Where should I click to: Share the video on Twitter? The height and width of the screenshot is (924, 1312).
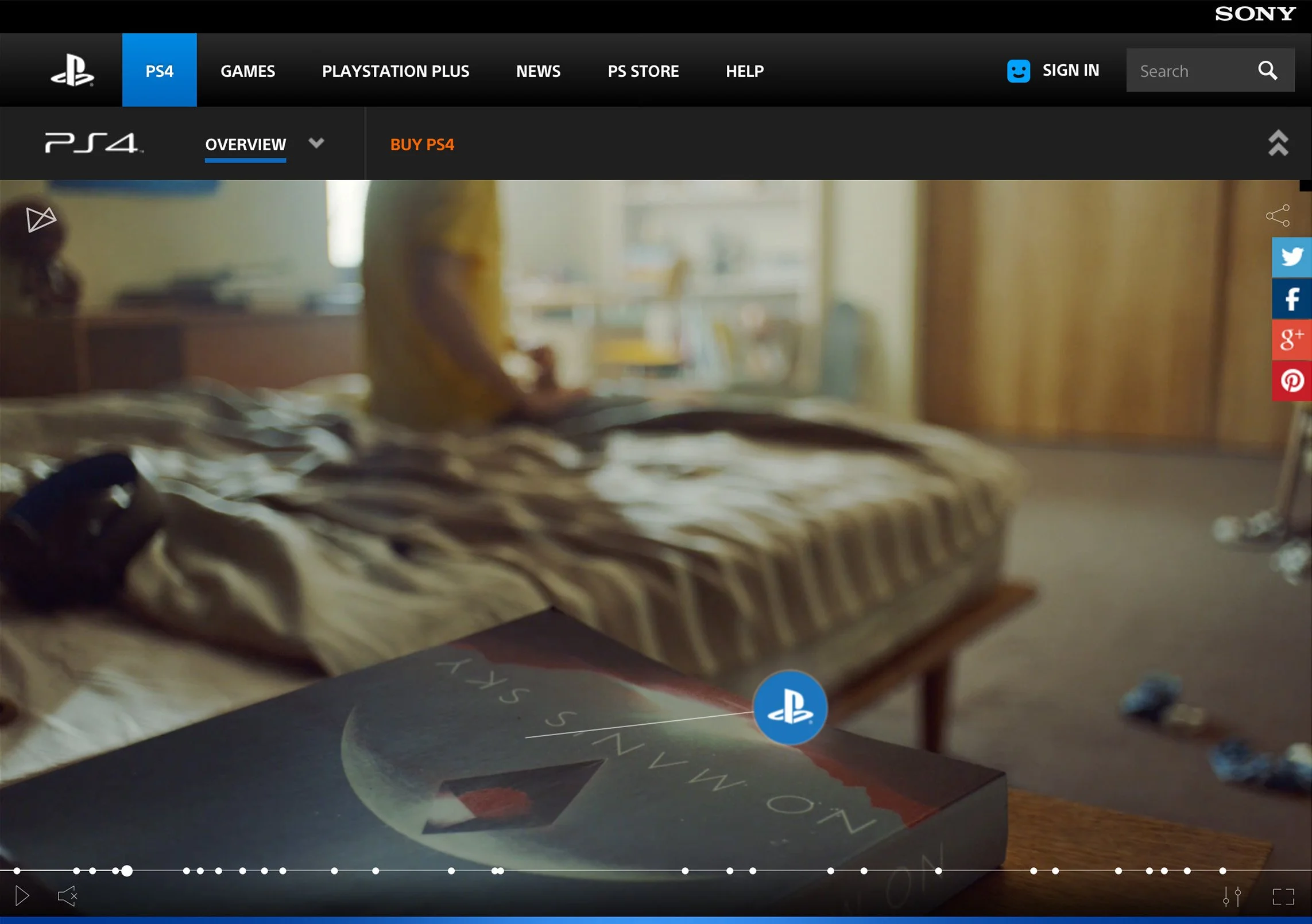coord(1291,257)
